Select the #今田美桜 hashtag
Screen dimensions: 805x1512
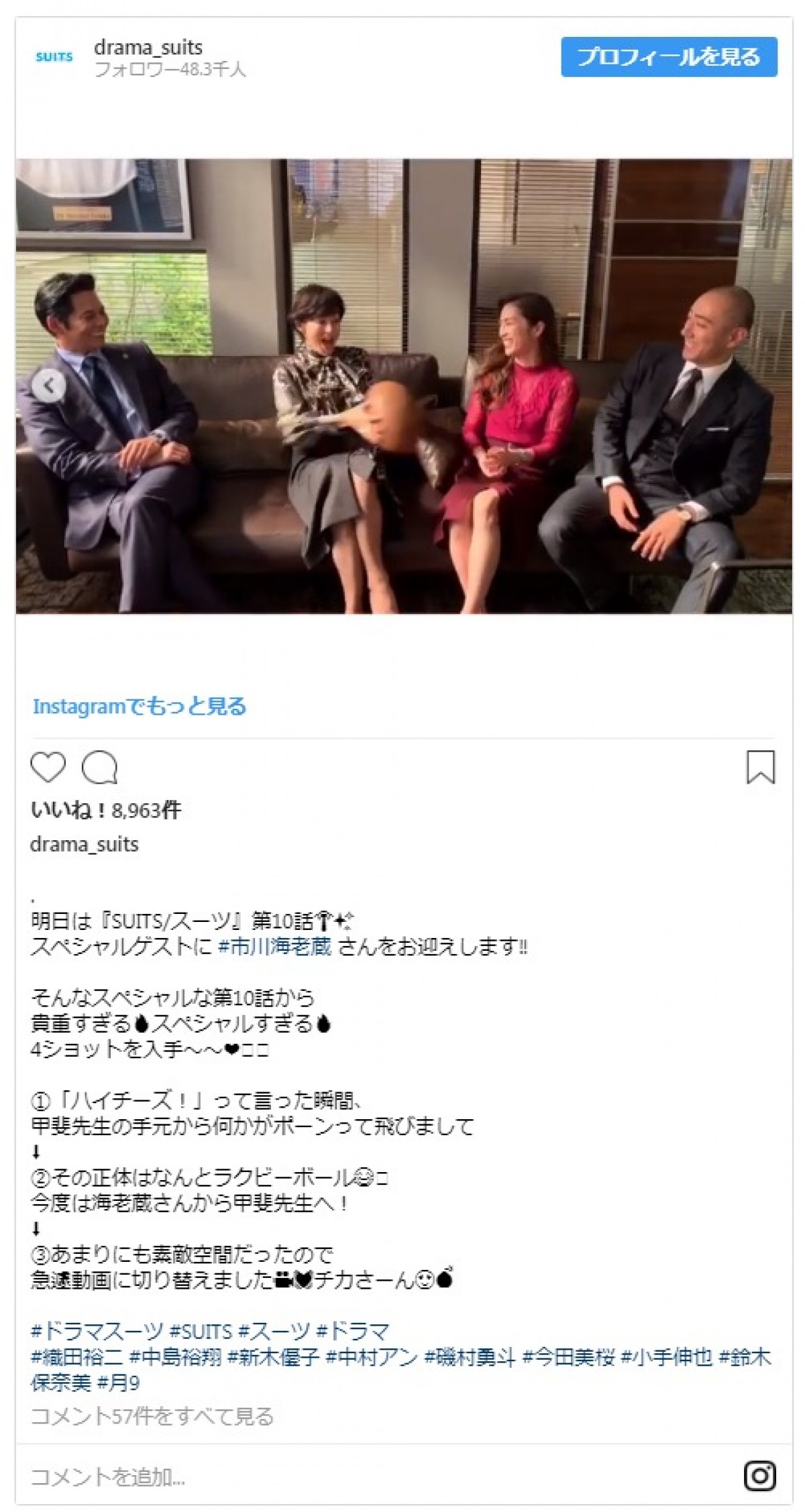tap(569, 1357)
